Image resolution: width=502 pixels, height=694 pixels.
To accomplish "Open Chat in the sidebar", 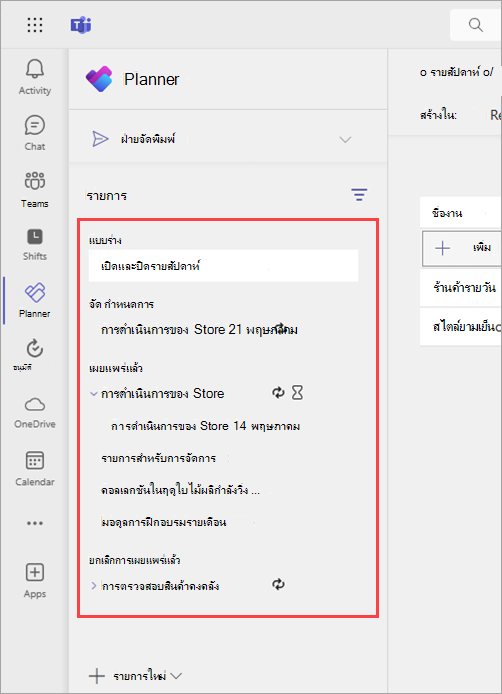I will tap(35, 133).
